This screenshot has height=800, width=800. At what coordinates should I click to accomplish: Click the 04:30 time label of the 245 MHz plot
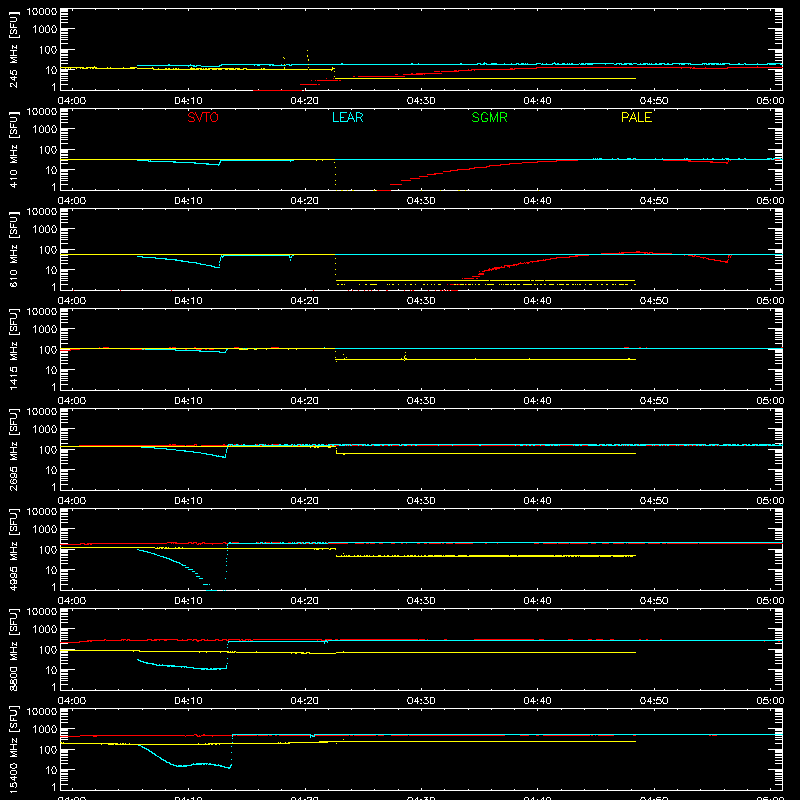(421, 101)
